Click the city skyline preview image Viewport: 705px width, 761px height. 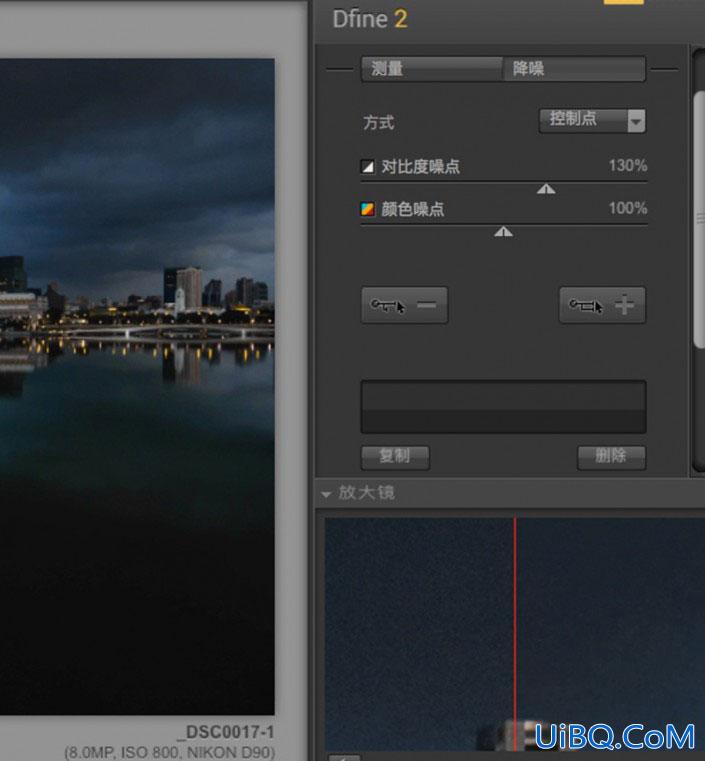(x=137, y=386)
